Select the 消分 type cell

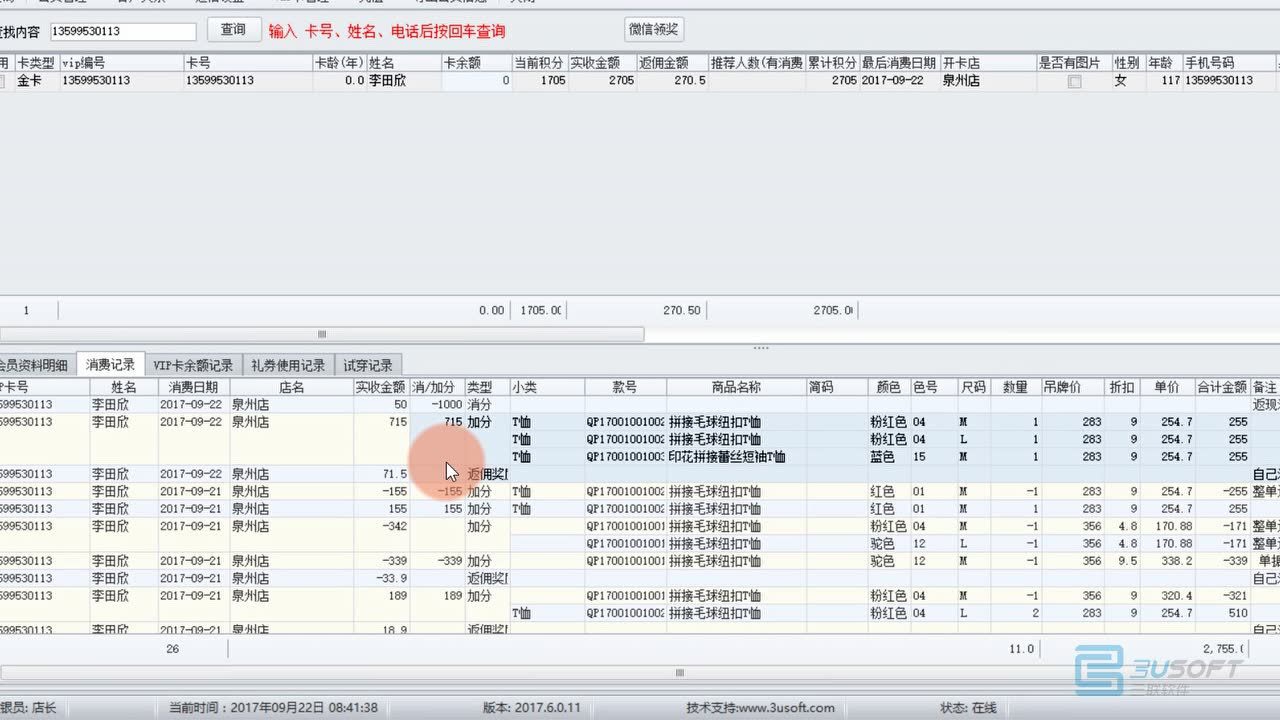(486, 405)
